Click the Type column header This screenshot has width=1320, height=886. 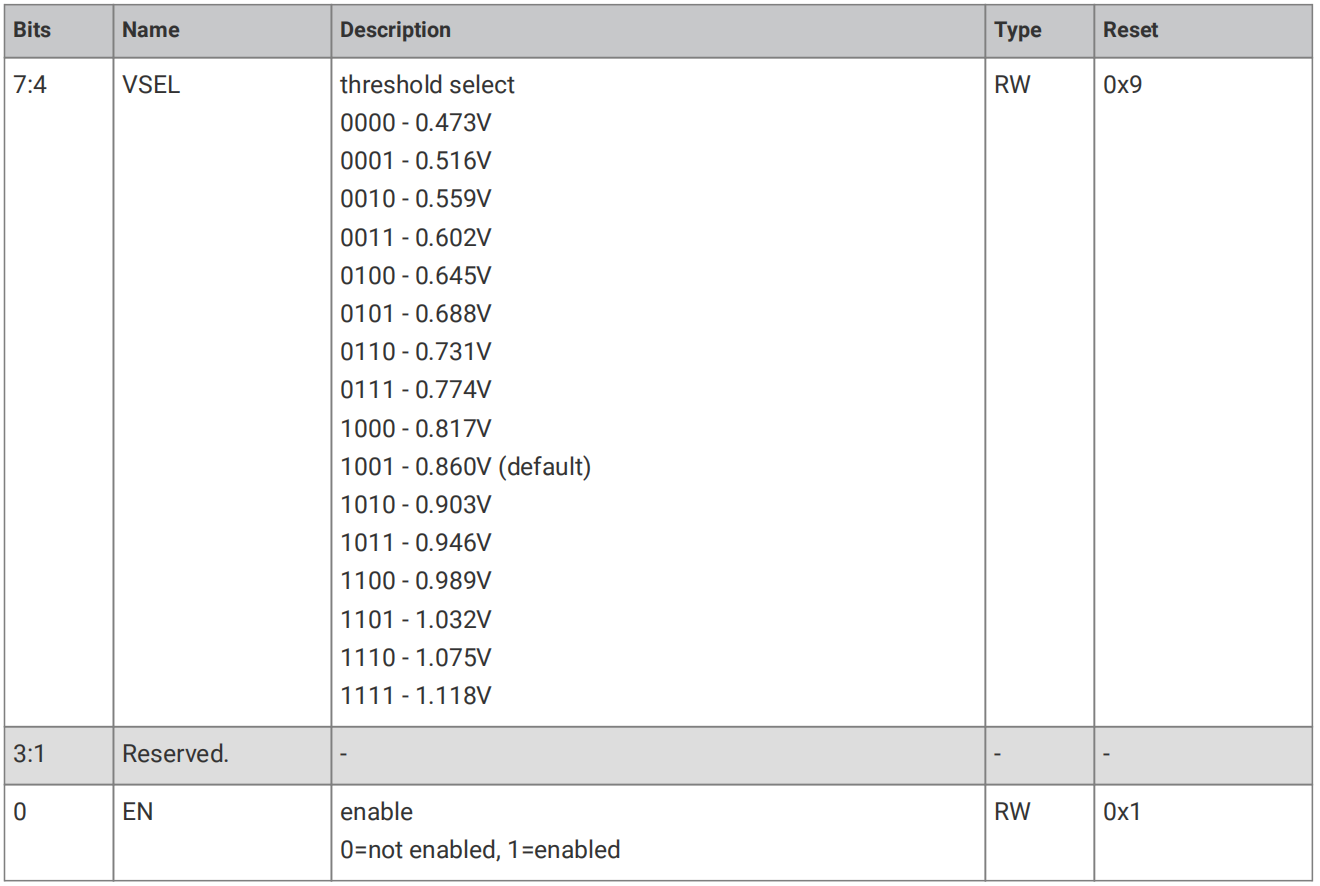(1018, 30)
